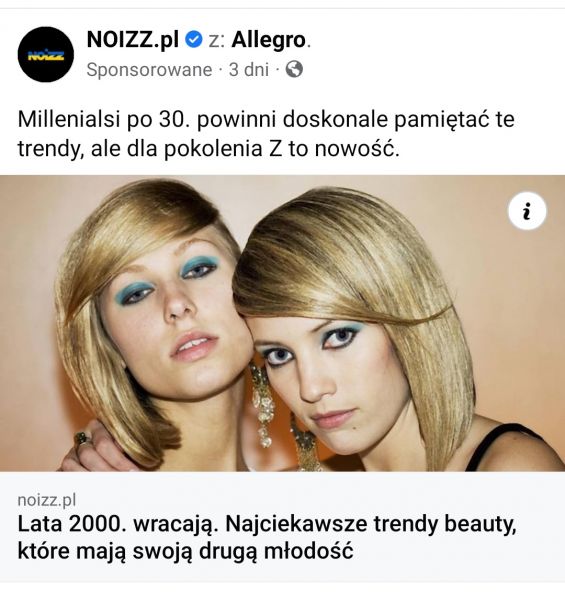Click the ring on the hand in photo

(x=83, y=439)
